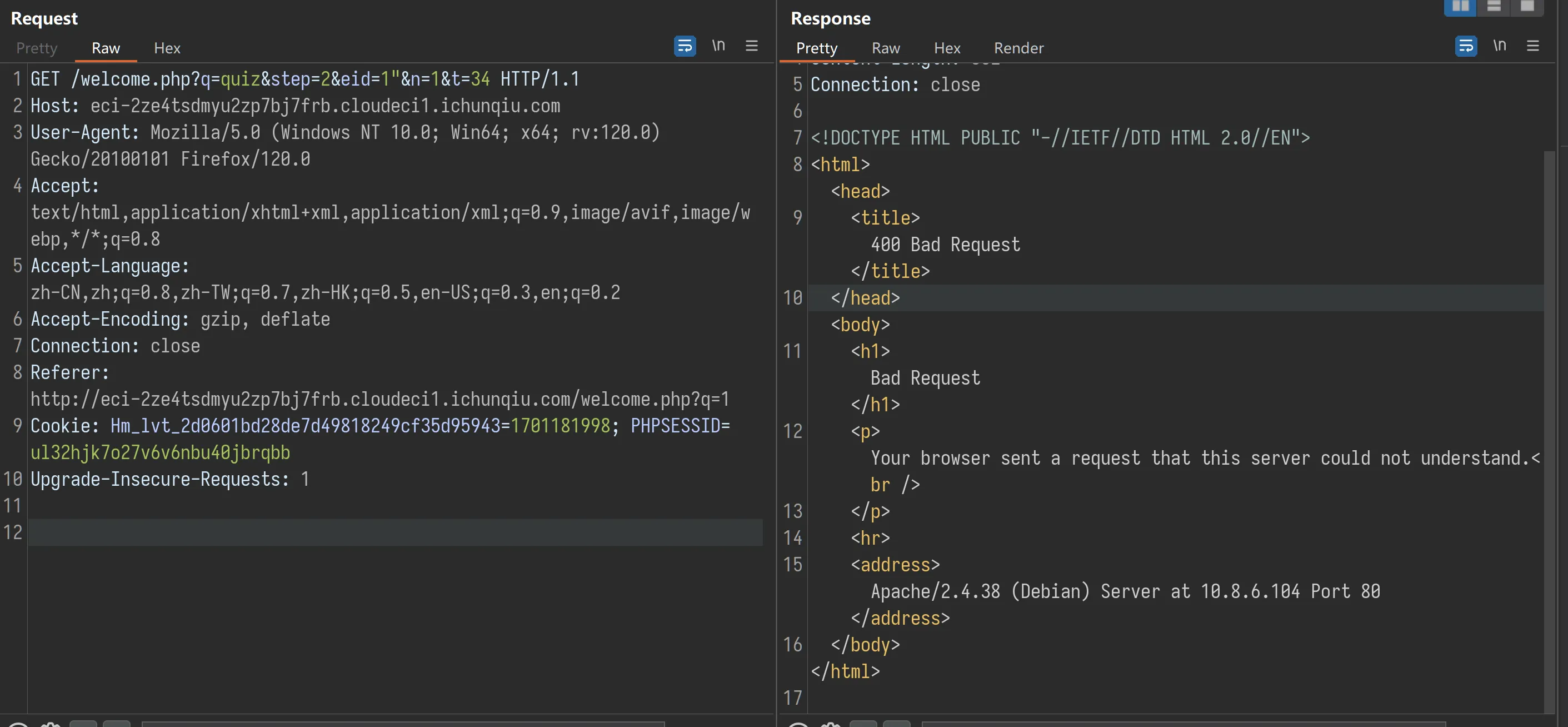Click the closing '</body>' tag

(866, 645)
